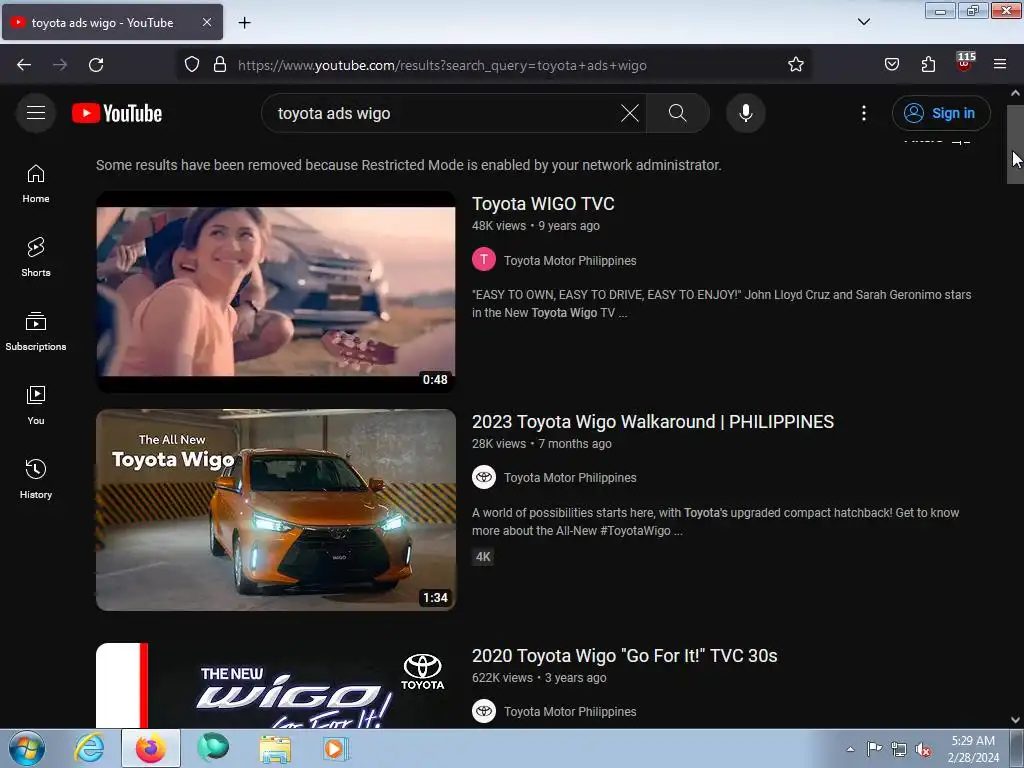Click the page scrollbar thumb

click(1015, 144)
